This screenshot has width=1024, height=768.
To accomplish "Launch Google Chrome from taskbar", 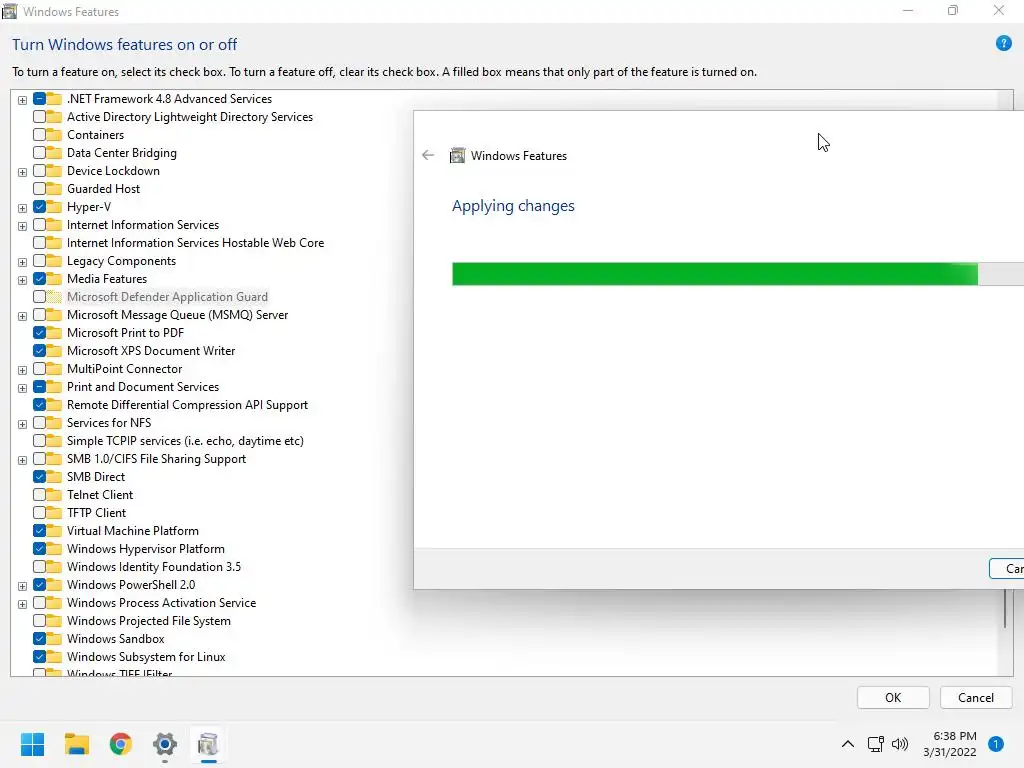I will pos(121,744).
